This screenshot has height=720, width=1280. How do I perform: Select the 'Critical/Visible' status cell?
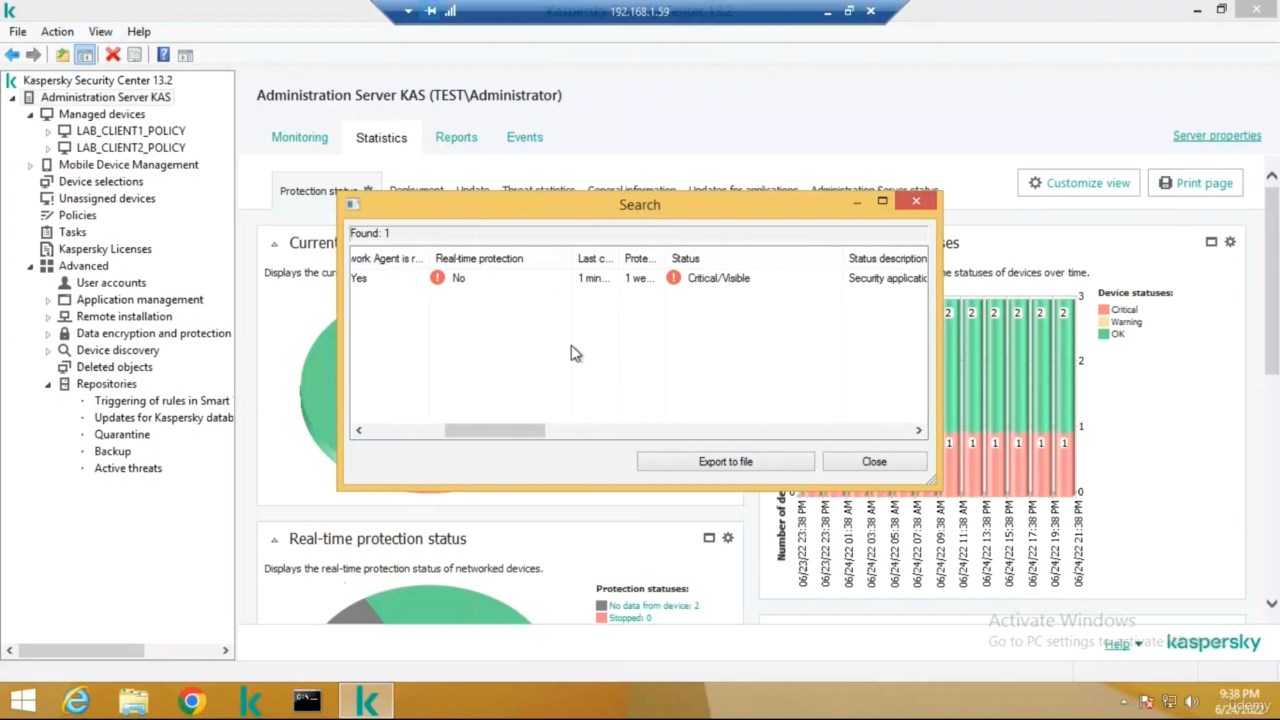718,278
